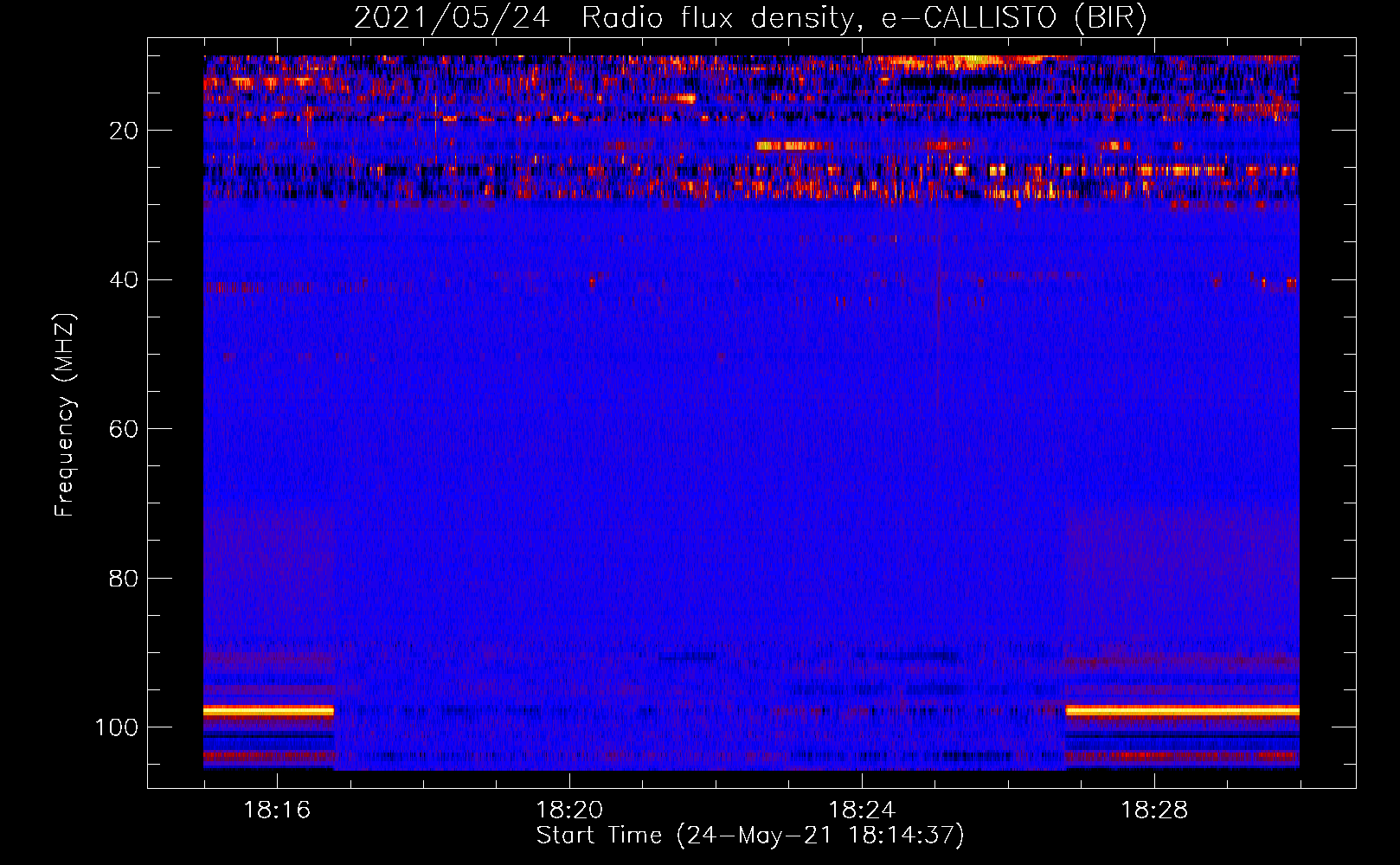This screenshot has width=1400, height=865.
Task: Click the "40" frequency tick label
Action: tap(124, 280)
